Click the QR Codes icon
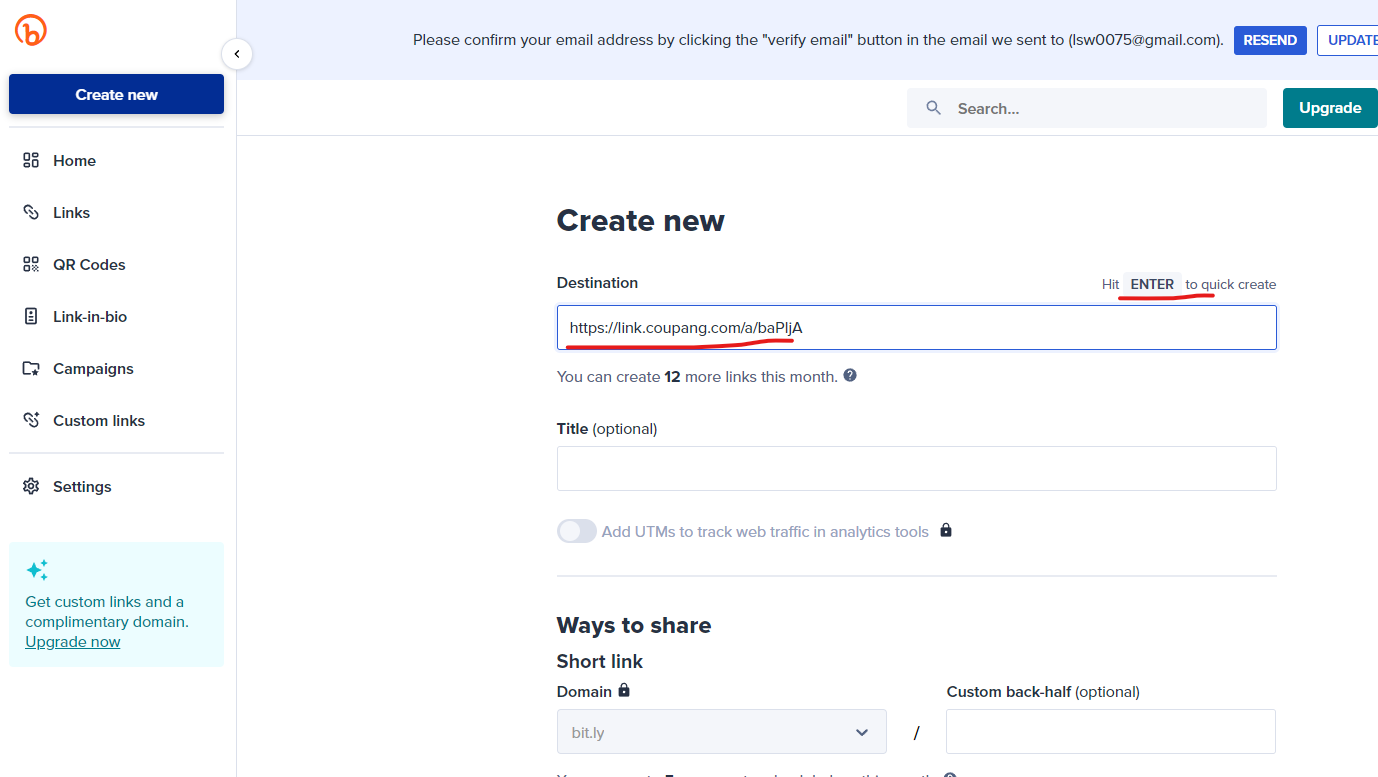The height and width of the screenshot is (777, 1378). click(31, 264)
